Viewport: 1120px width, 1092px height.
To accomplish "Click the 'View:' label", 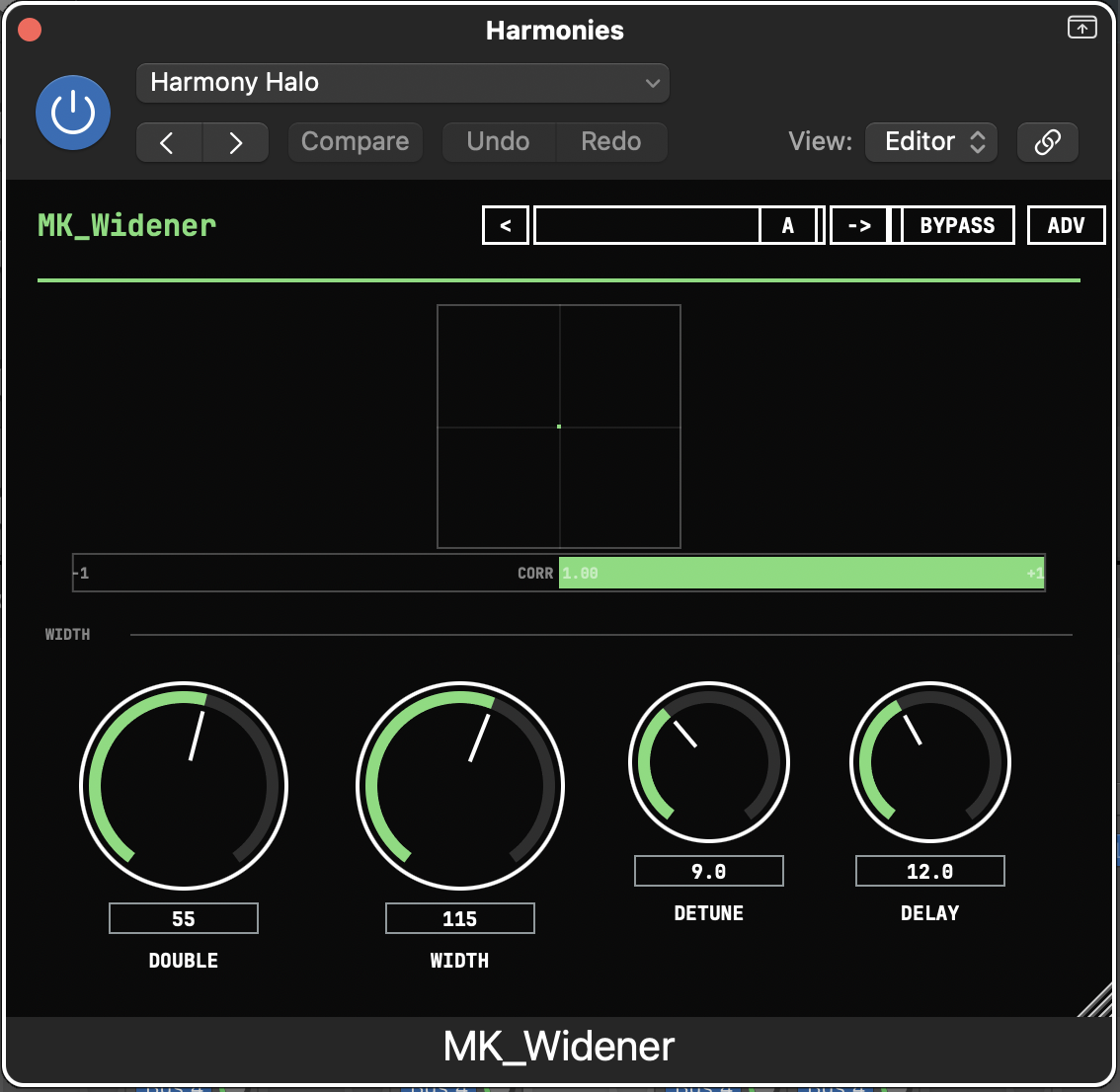I will [820, 141].
